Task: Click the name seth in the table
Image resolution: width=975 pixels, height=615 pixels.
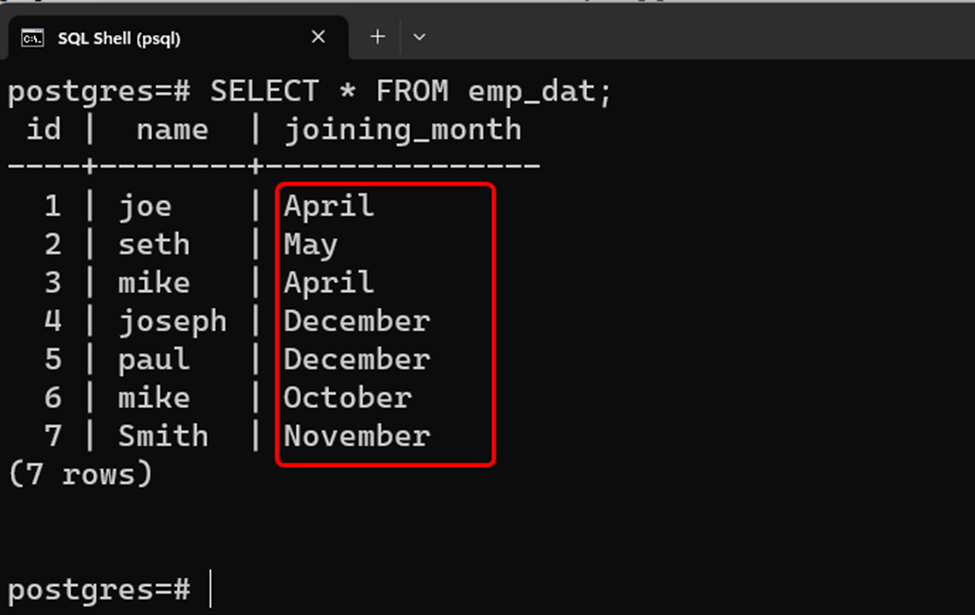Action: pos(154,244)
